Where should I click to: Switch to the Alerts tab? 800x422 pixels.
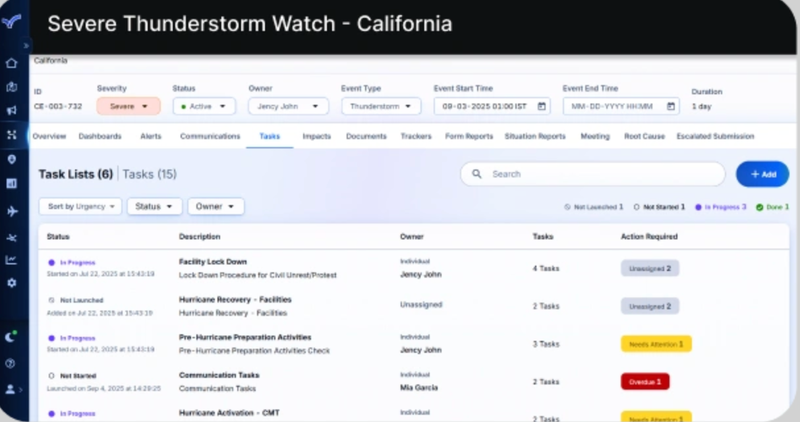pos(151,136)
